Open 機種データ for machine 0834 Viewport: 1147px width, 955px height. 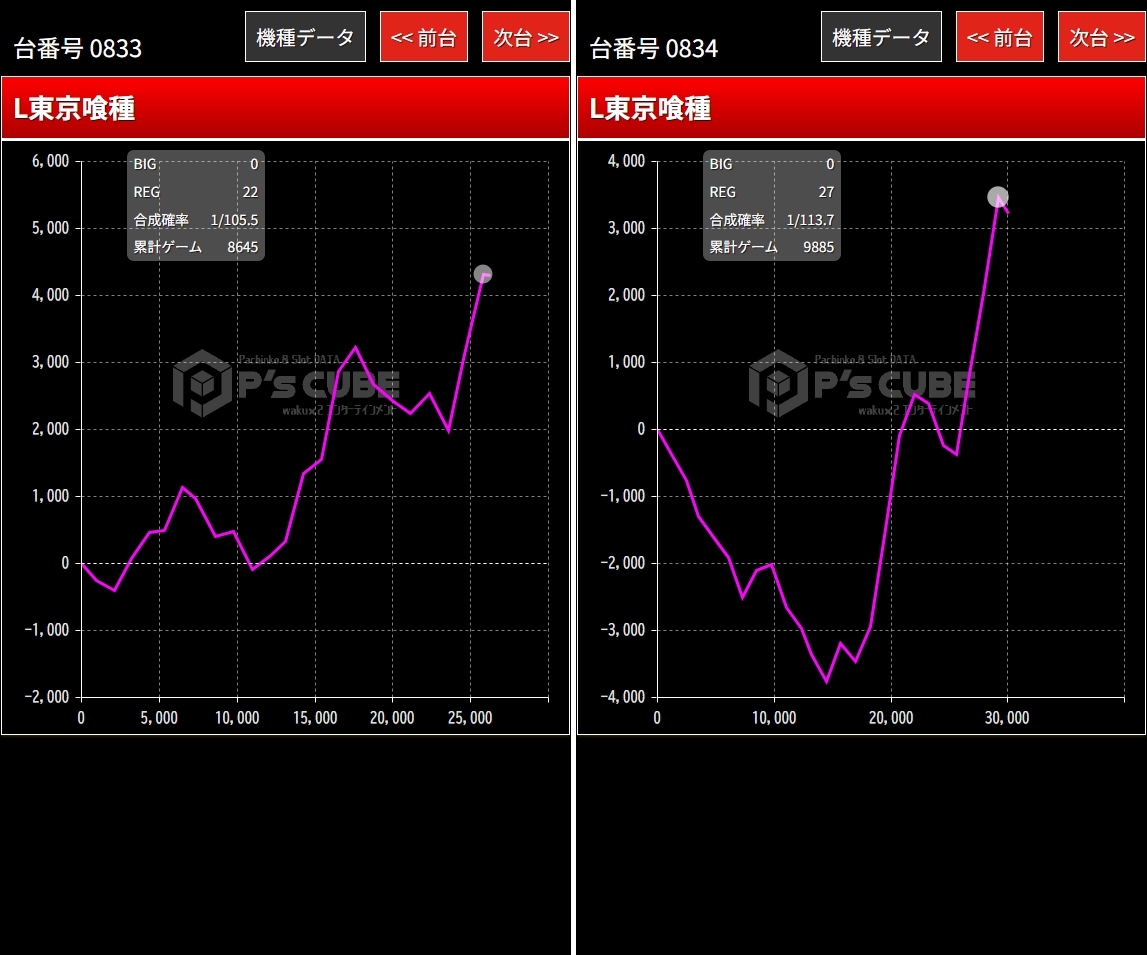coord(881,37)
